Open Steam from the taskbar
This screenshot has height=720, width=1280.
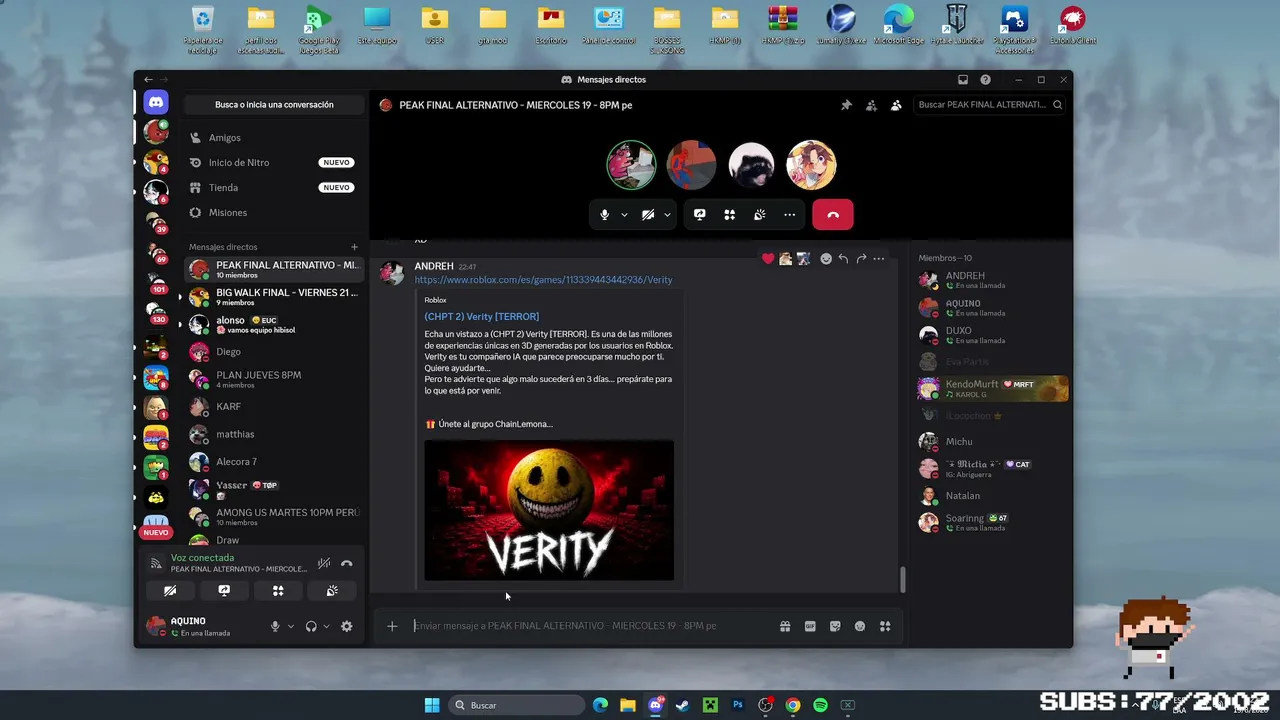click(x=682, y=705)
